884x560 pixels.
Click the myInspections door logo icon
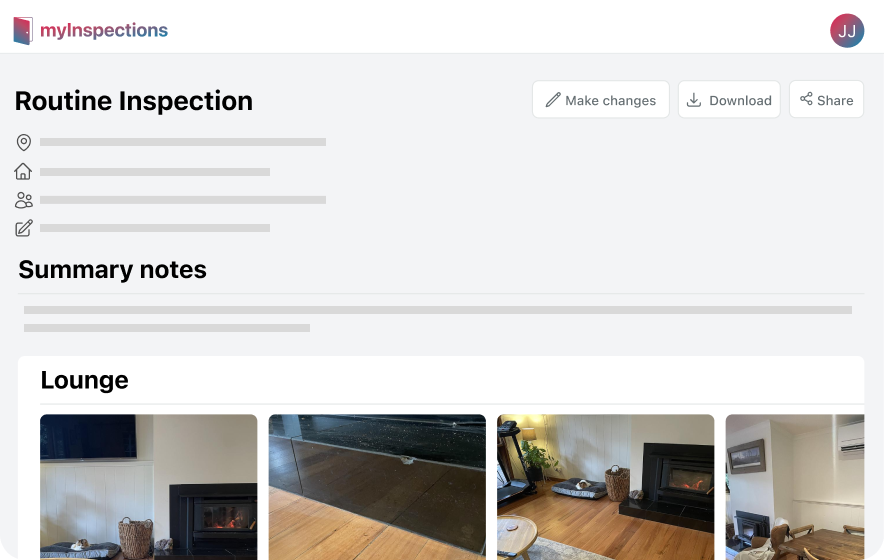(23, 30)
